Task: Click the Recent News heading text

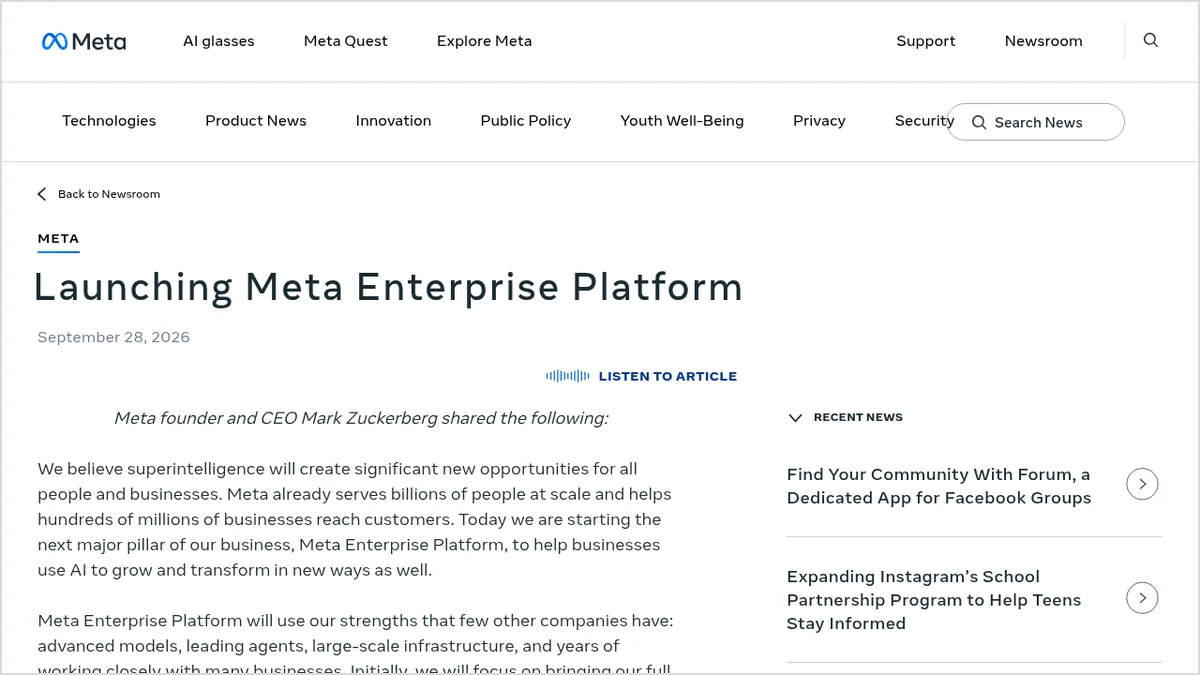Action: pyautogui.click(x=858, y=417)
